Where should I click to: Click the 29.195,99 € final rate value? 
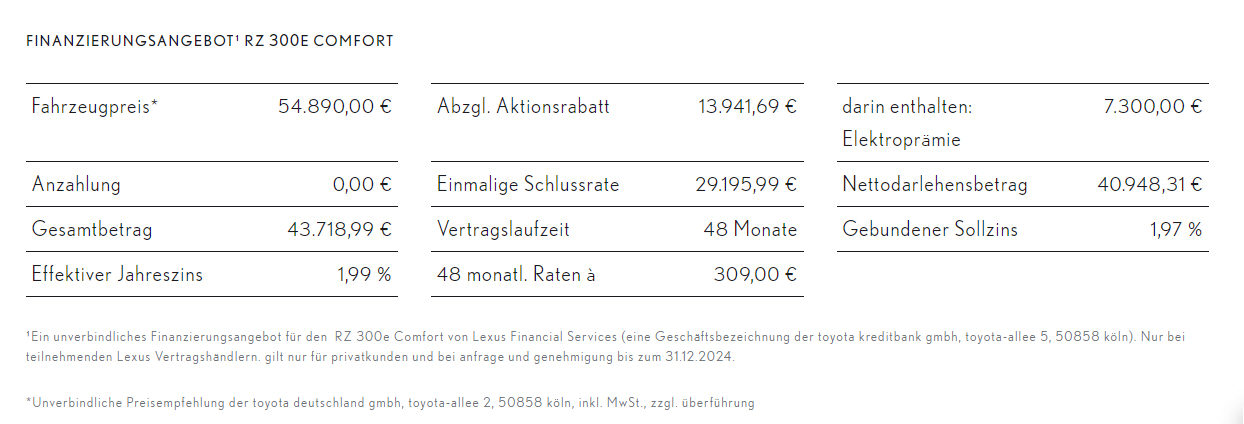point(746,185)
